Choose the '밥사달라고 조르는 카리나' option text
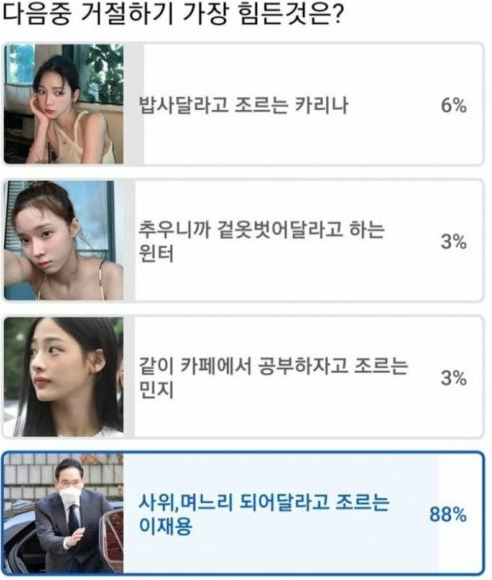This screenshot has width=492, height=580. click(243, 105)
